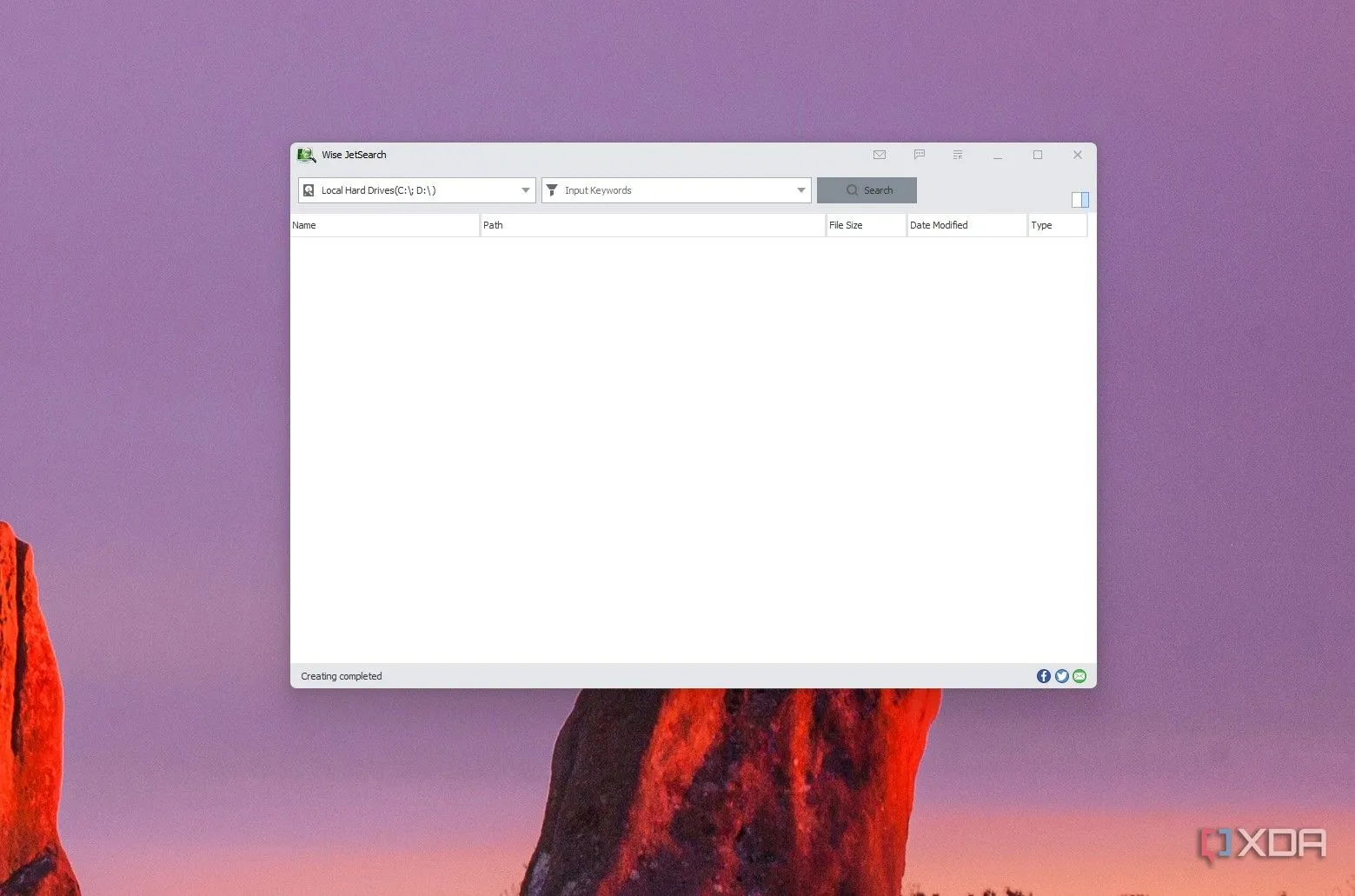Open the feedback speech bubble icon
The width and height of the screenshot is (1355, 896).
click(919, 155)
